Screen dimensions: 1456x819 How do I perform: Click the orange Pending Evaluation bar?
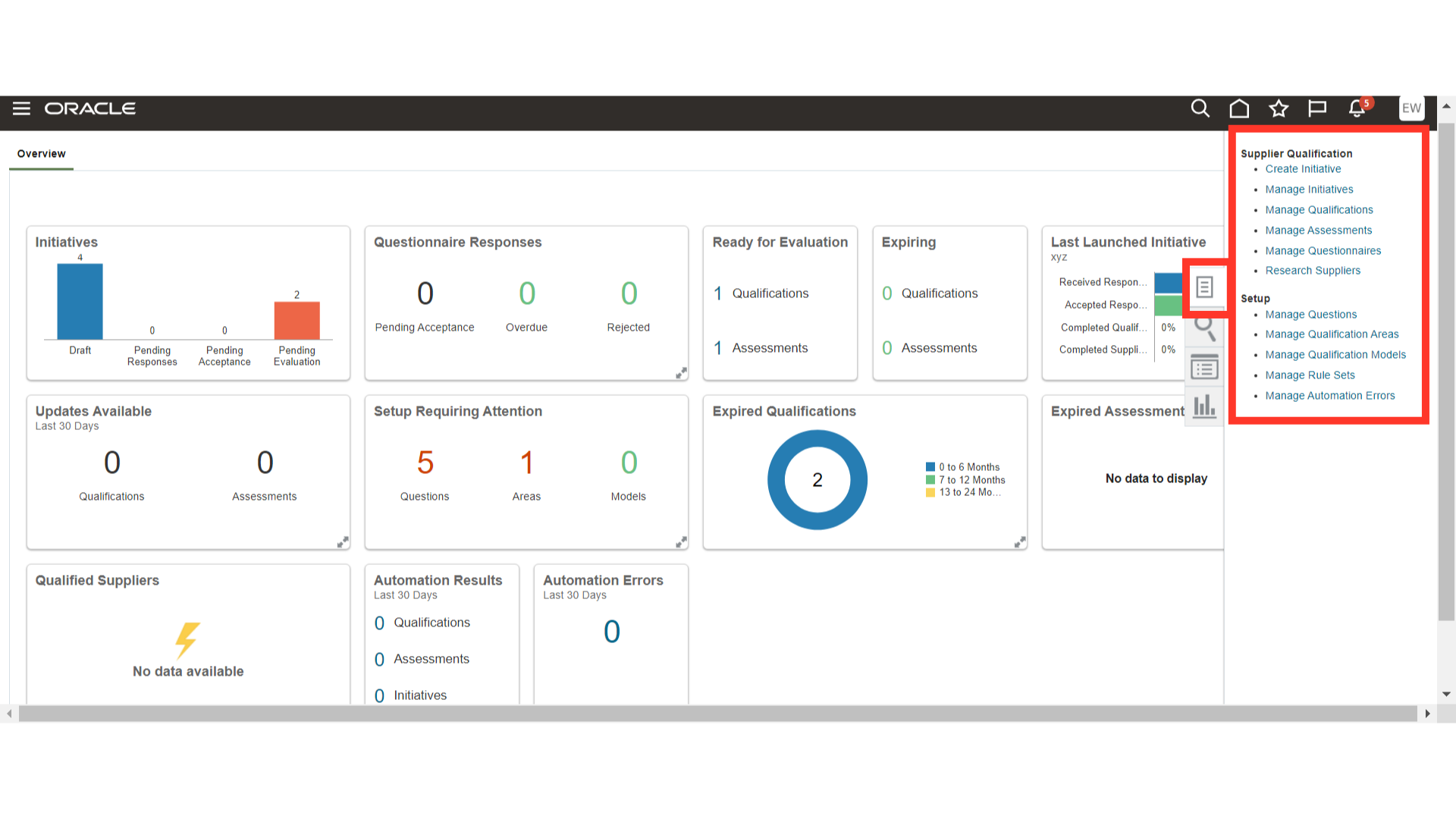point(297,321)
